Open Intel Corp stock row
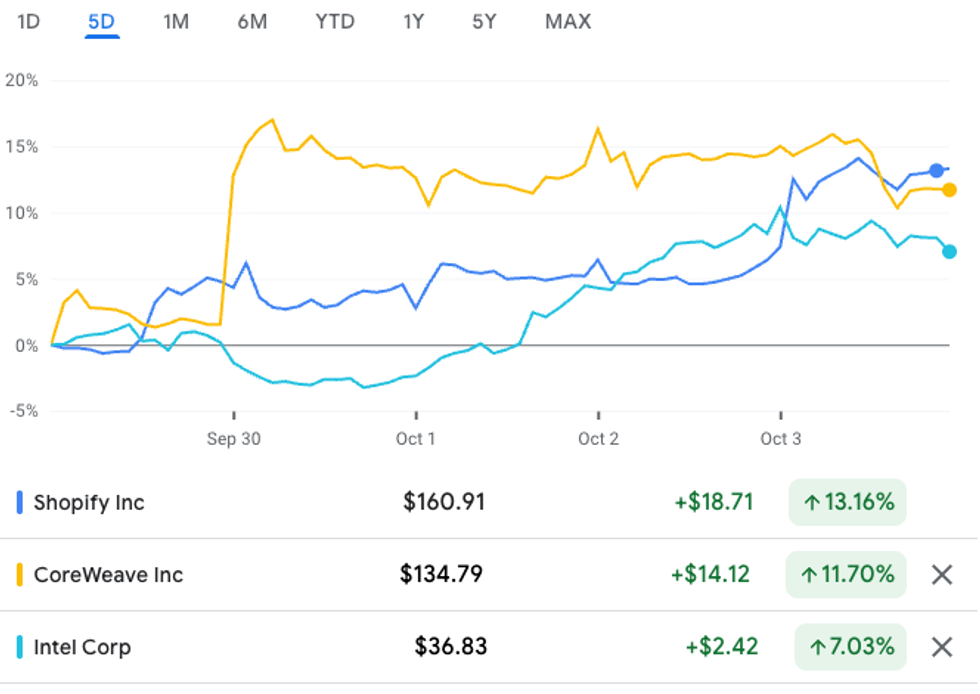The image size is (980, 694). [82, 647]
